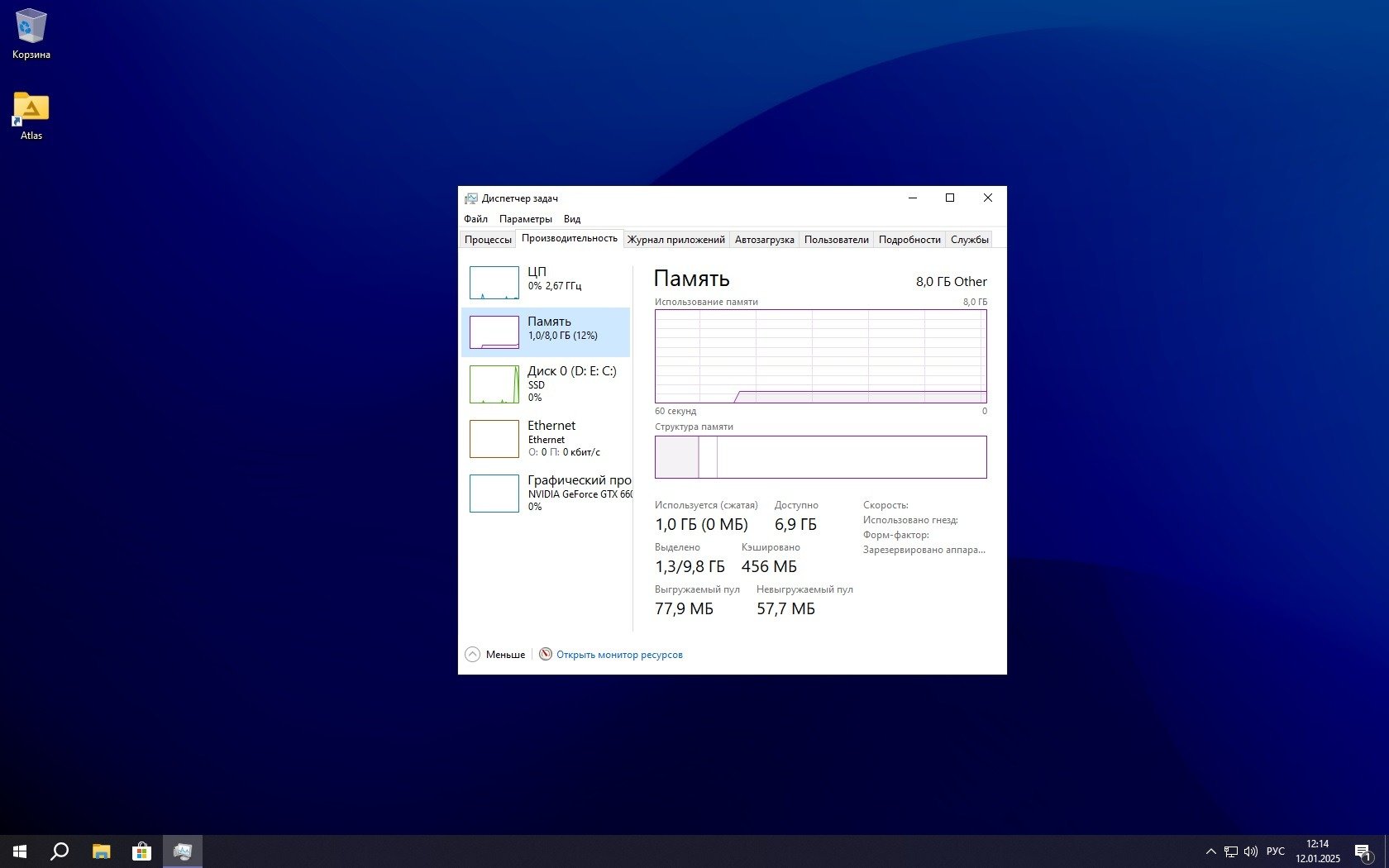Open Microsoft Store taskbar icon
1389x868 pixels.
pyautogui.click(x=141, y=851)
